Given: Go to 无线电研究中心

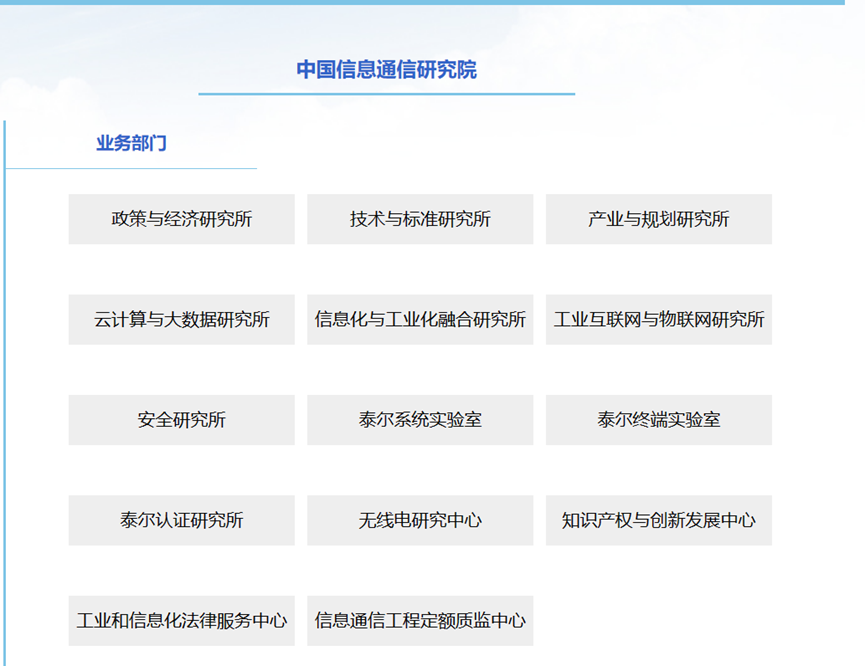Looking at the screenshot, I should pyautogui.click(x=420, y=520).
